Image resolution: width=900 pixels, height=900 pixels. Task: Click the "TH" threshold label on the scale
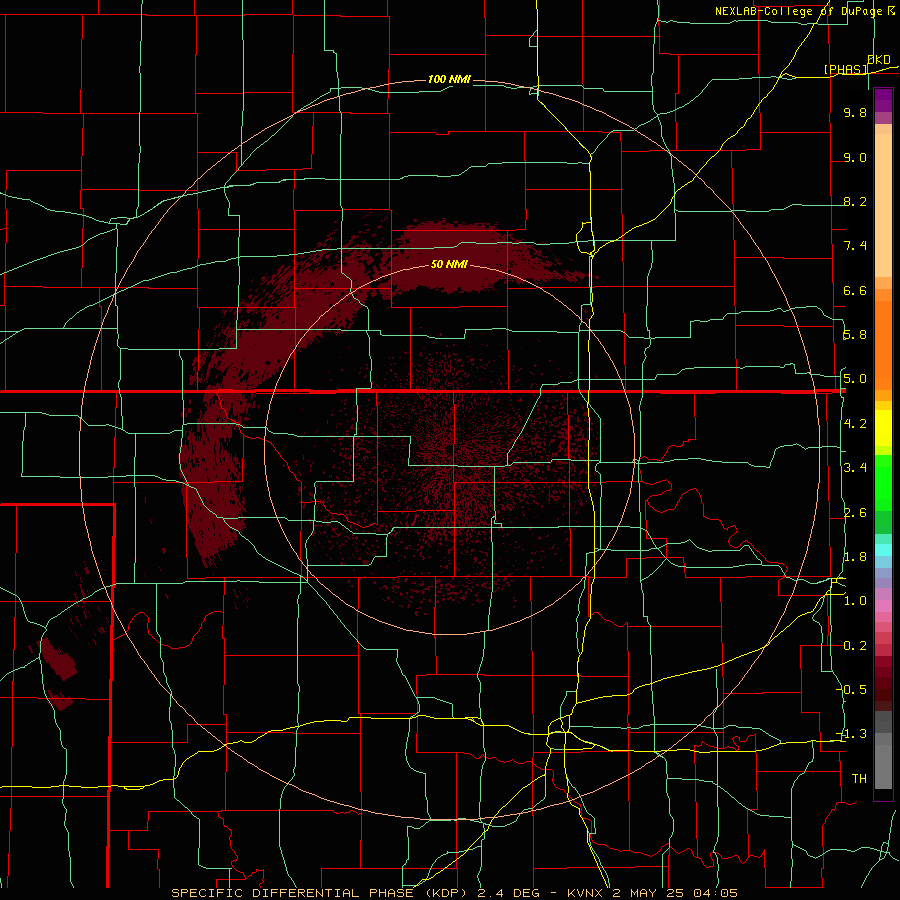pos(859,779)
